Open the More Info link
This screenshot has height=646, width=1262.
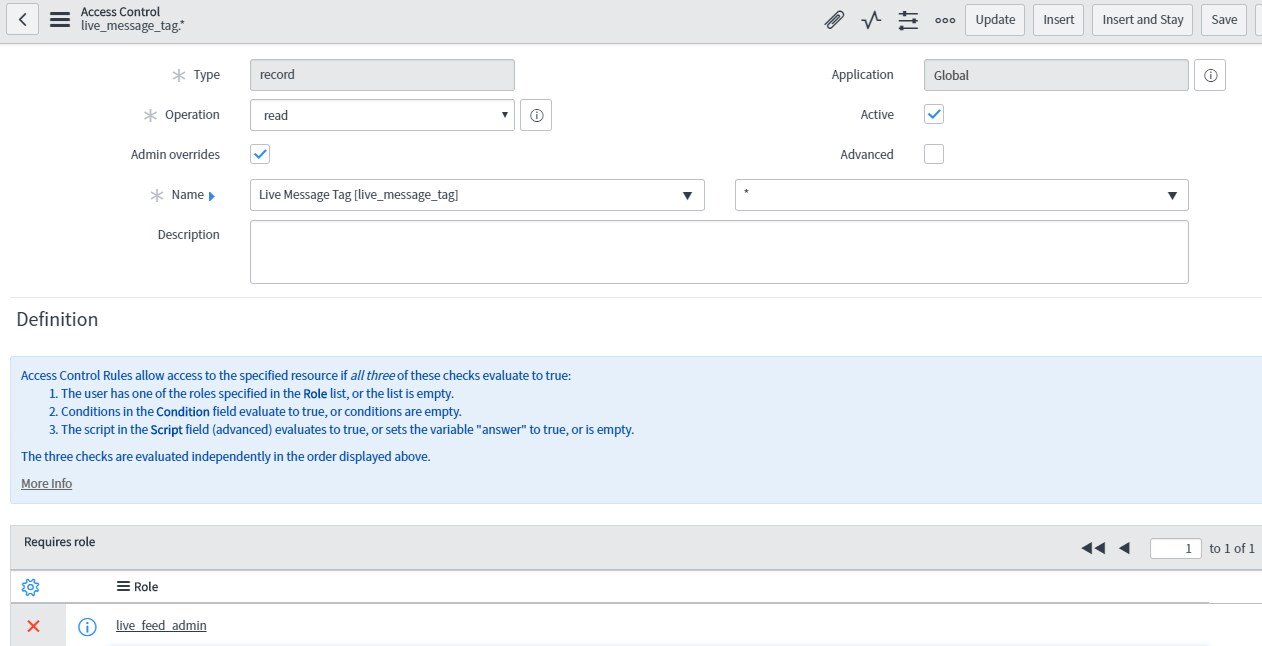tap(47, 484)
